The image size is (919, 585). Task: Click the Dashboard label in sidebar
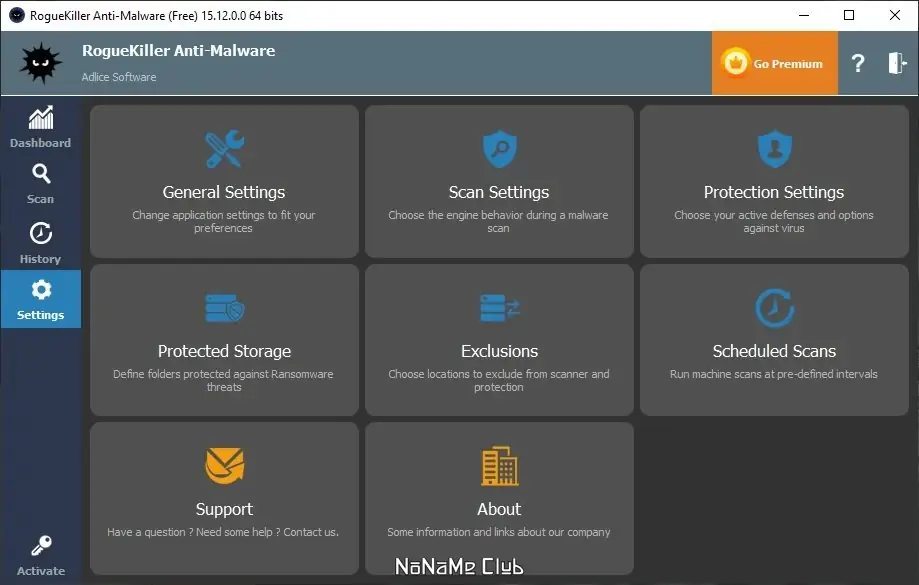[40, 143]
